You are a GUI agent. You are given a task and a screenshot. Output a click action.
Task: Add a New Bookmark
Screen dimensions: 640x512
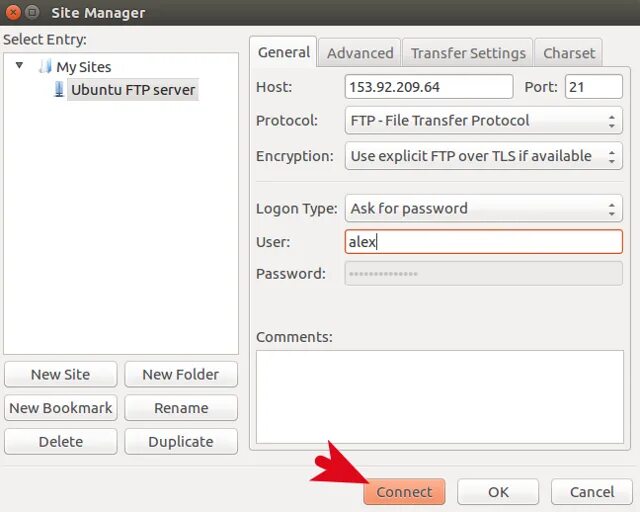60,408
